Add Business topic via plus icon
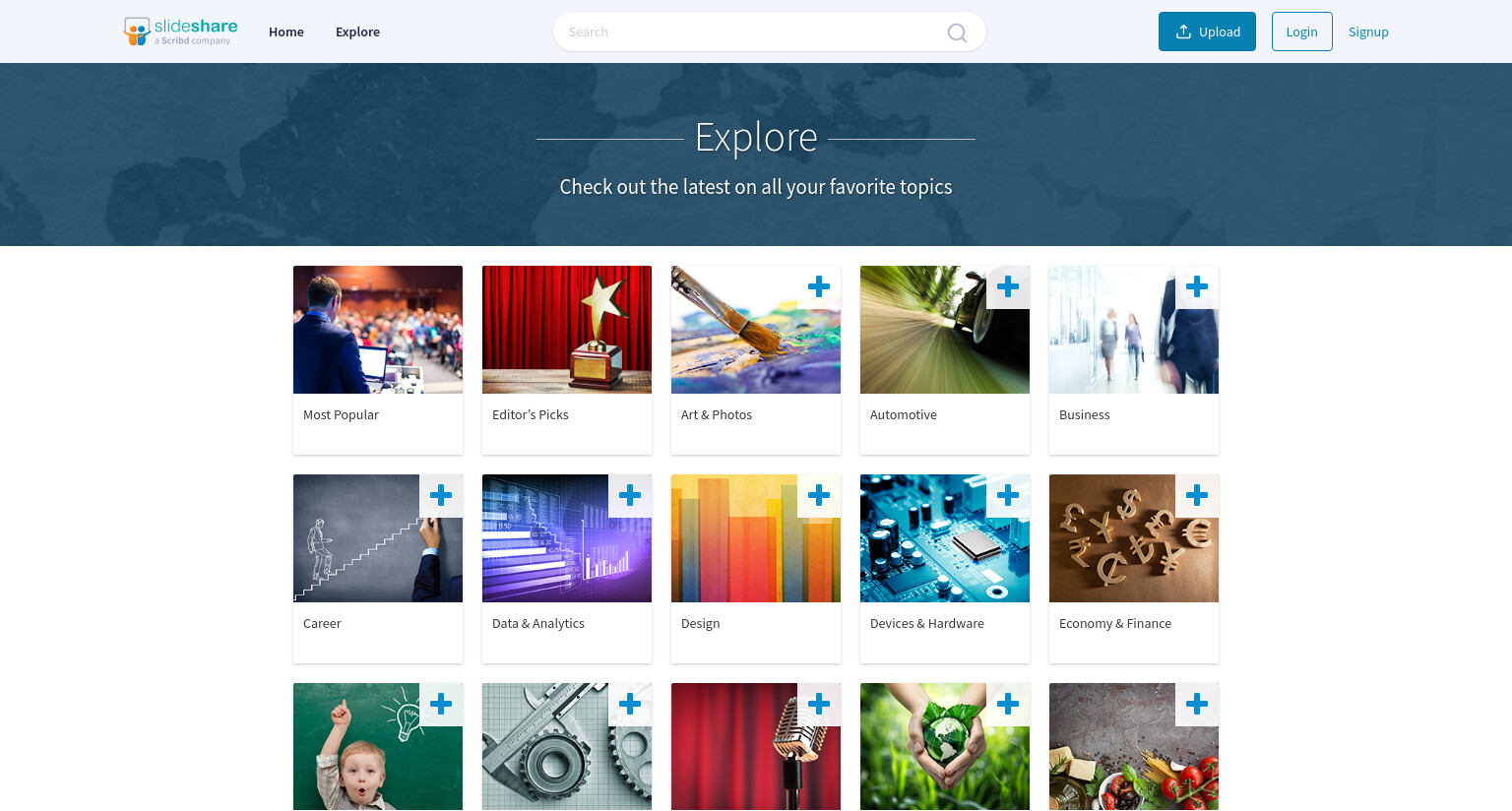 1197,286
